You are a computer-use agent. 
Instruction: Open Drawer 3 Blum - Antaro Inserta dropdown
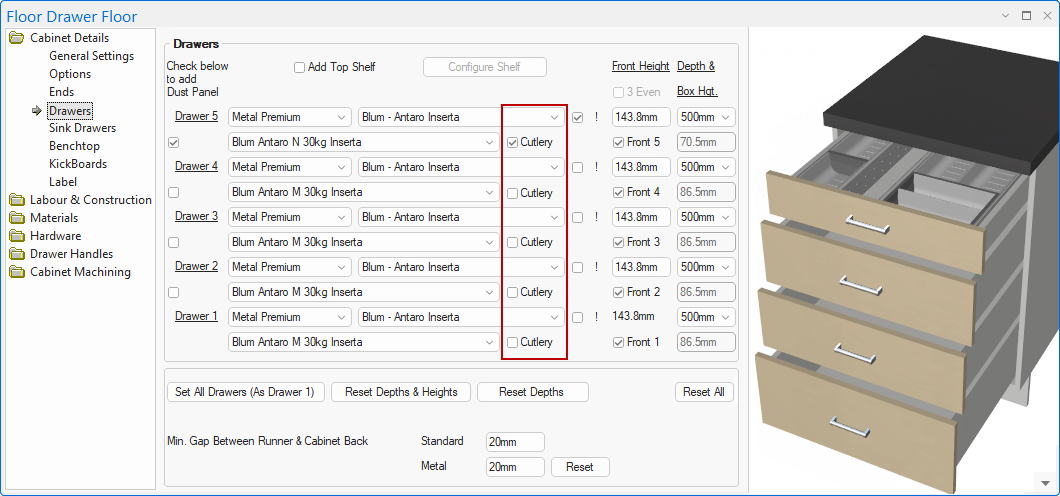[x=461, y=217]
